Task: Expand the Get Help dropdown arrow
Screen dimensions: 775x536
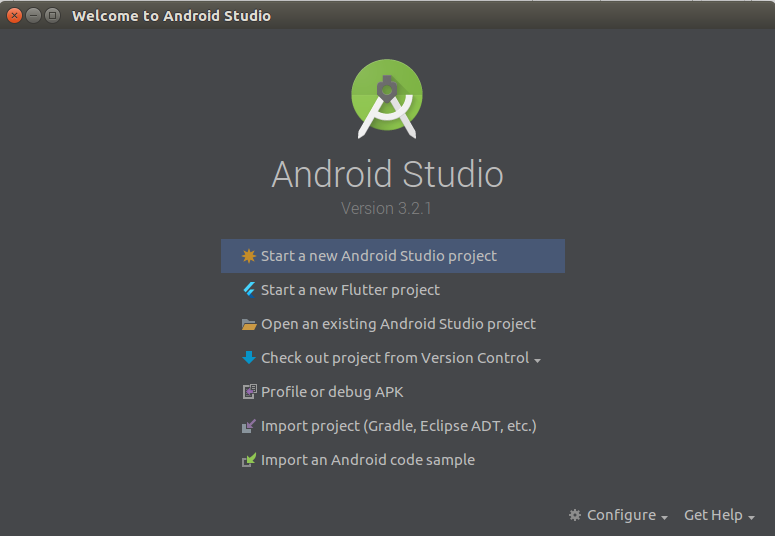Action: click(751, 518)
